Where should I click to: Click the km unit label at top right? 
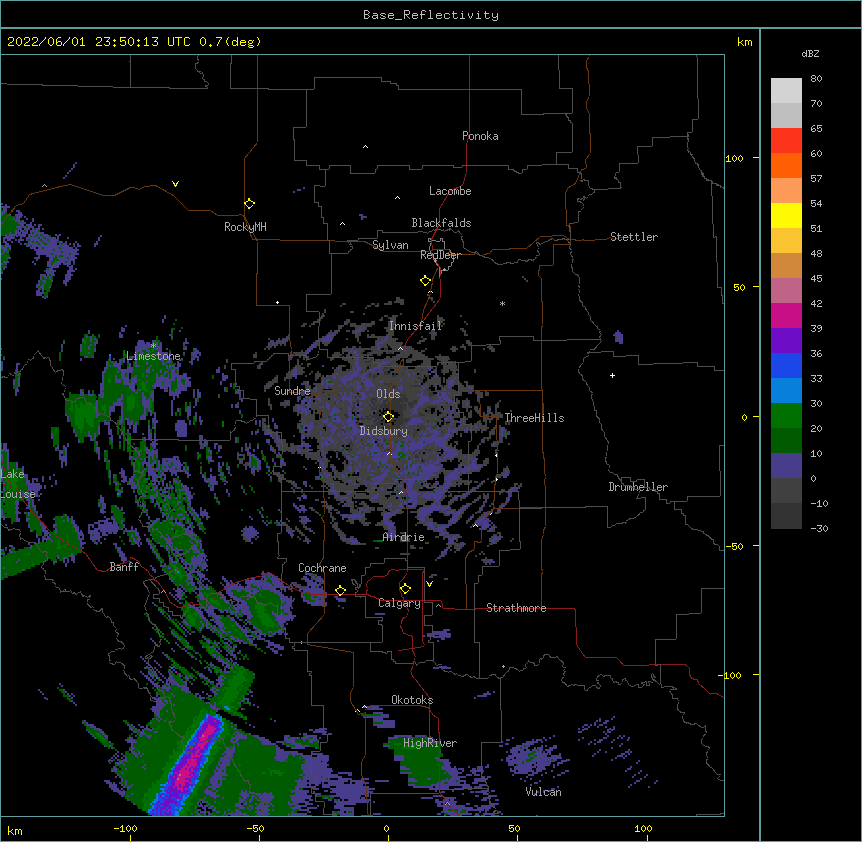(x=745, y=42)
